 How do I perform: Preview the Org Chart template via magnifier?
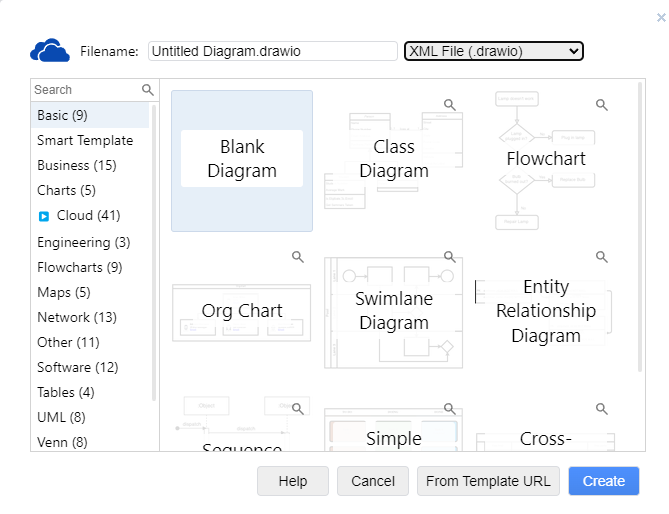(x=298, y=257)
